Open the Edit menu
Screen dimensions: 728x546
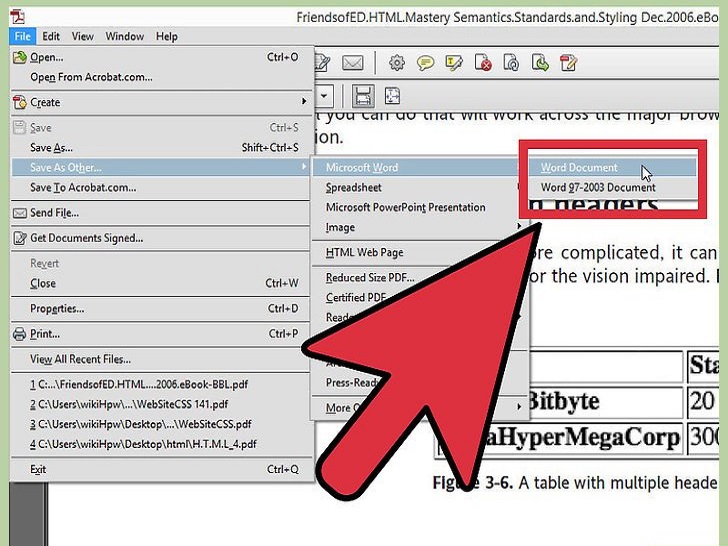51,36
